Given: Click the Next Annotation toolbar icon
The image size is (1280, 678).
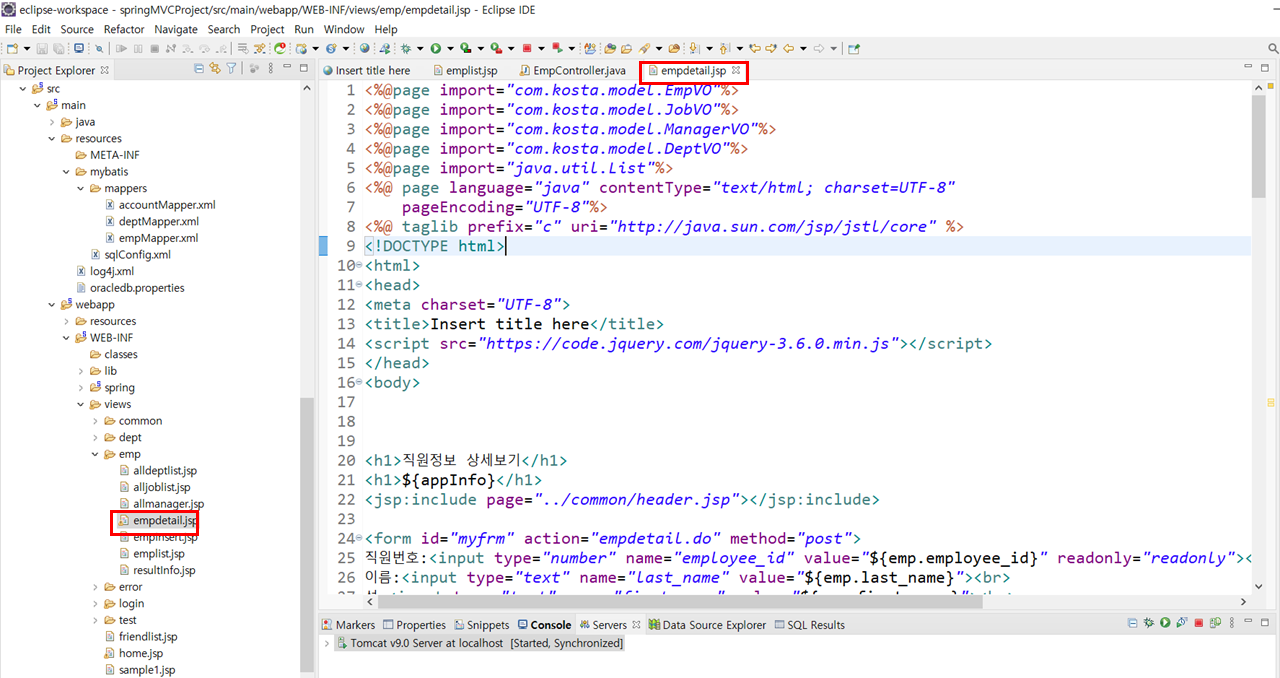Looking at the screenshot, I should 693,48.
